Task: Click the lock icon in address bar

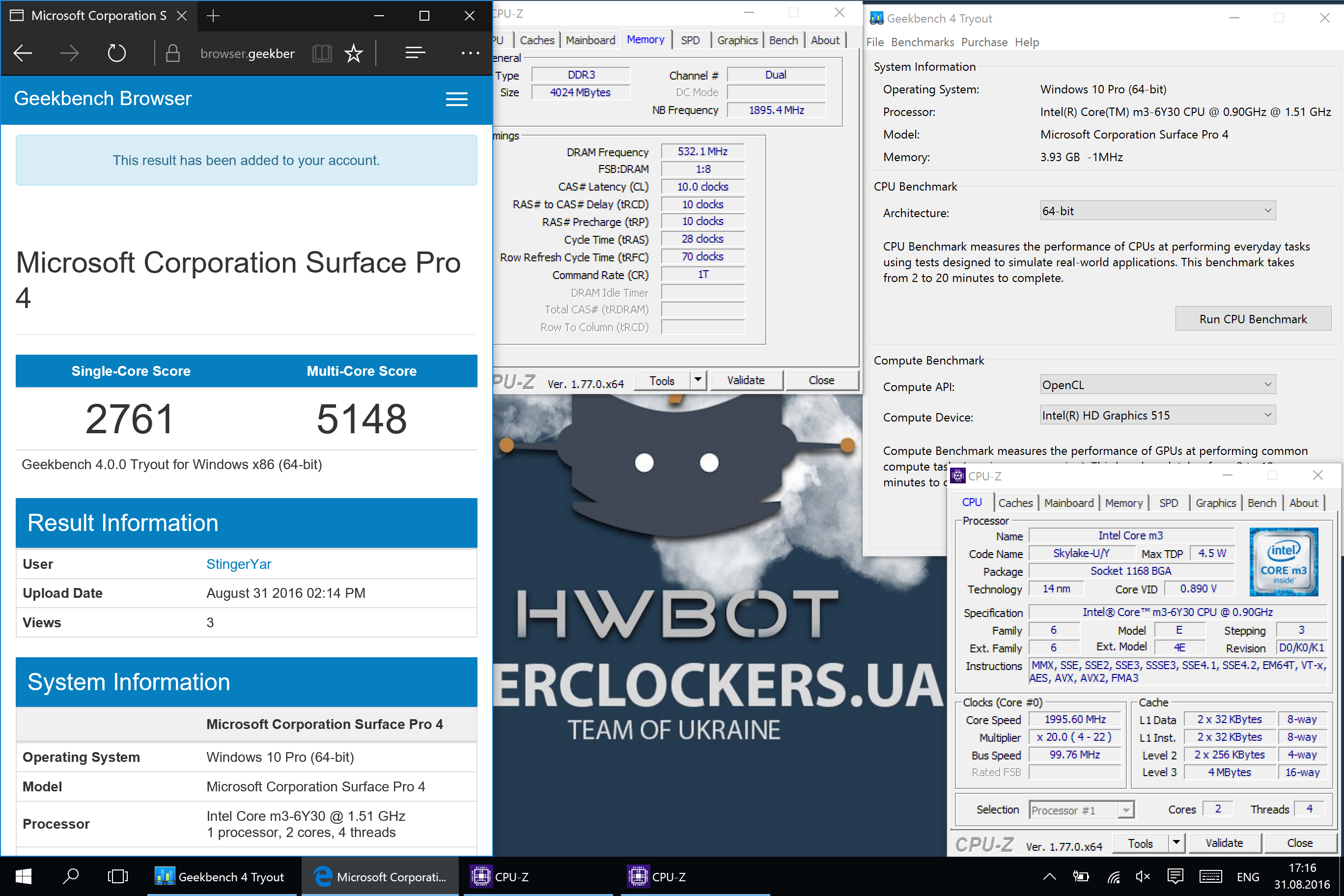Action: (x=172, y=53)
